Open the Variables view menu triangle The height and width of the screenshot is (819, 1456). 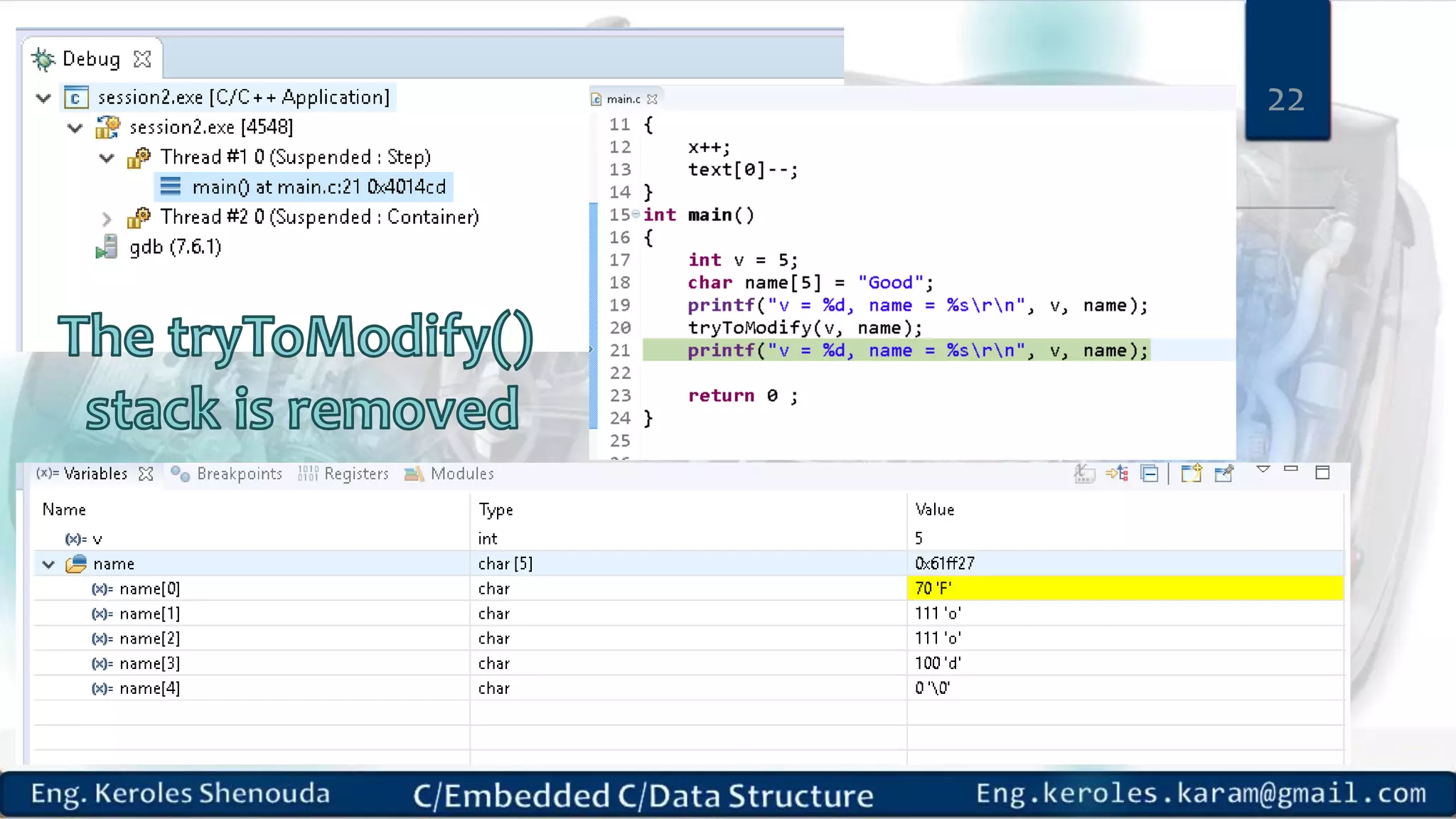tap(1263, 469)
